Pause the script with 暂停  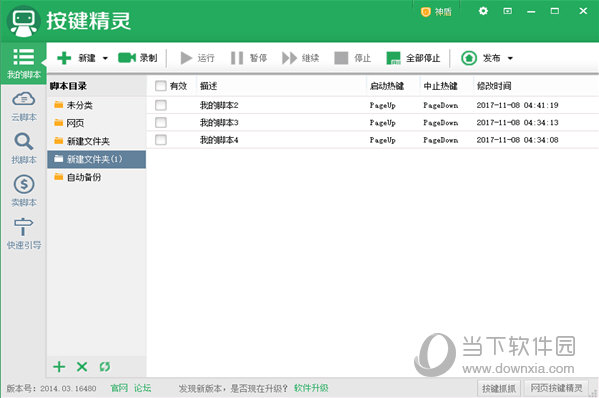coord(249,58)
